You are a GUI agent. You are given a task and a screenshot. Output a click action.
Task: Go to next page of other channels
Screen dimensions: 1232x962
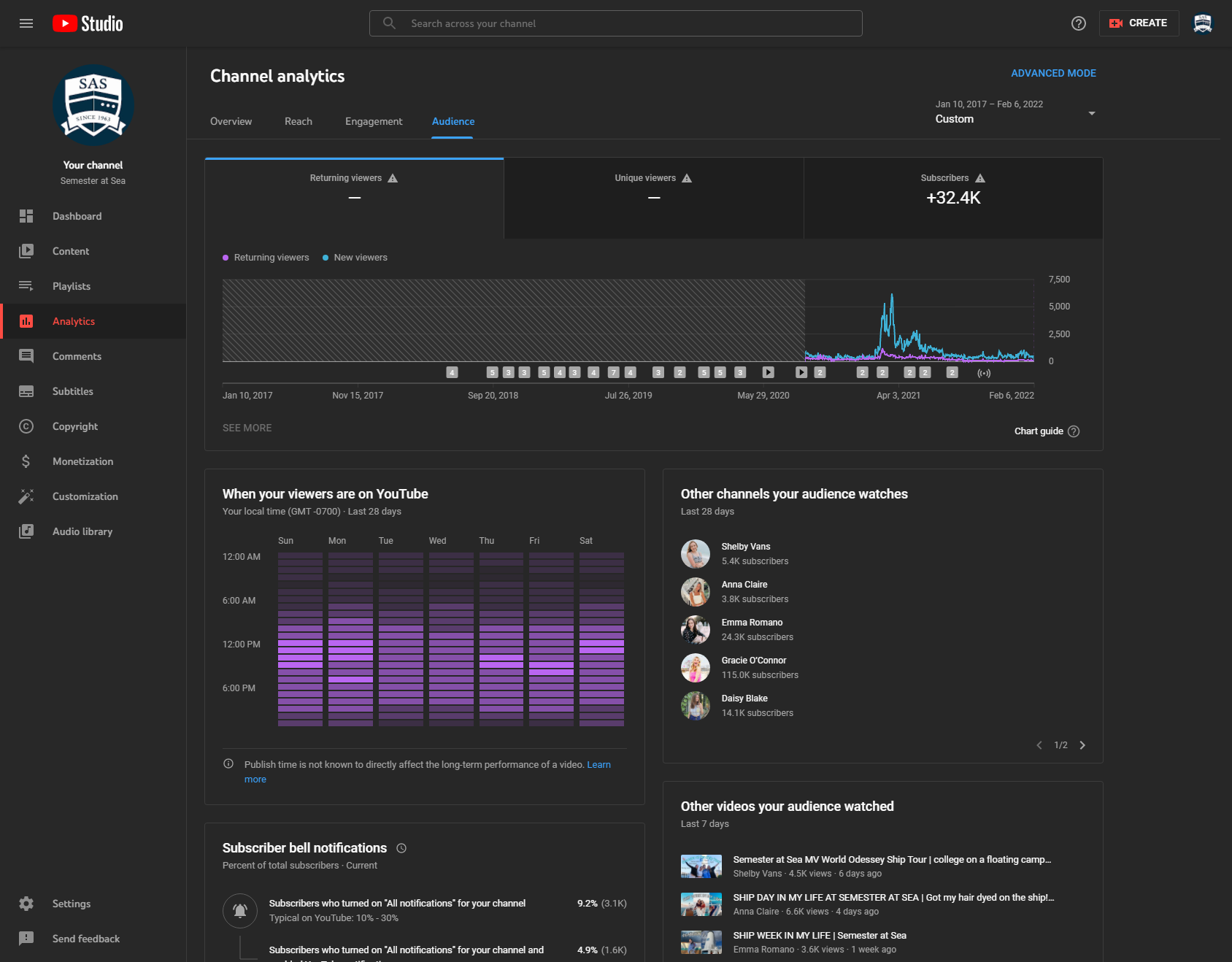1082,745
